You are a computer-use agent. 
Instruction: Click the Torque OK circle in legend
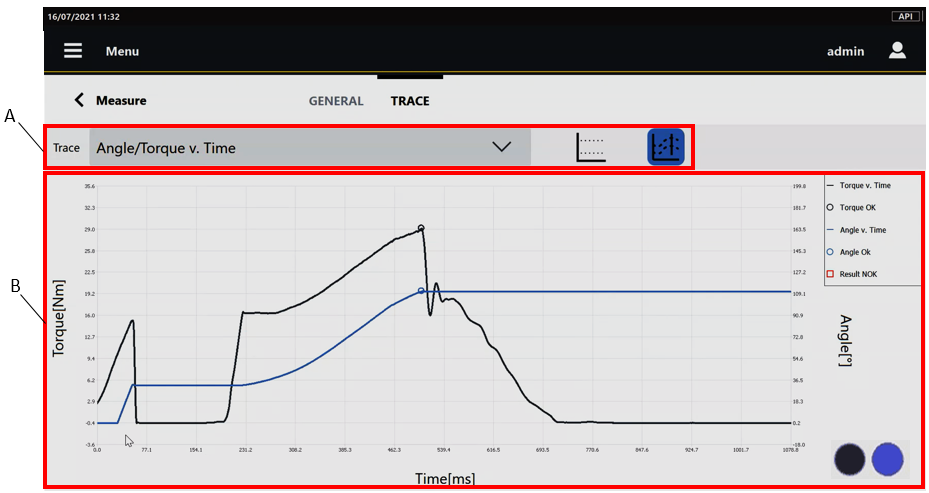coord(831,207)
